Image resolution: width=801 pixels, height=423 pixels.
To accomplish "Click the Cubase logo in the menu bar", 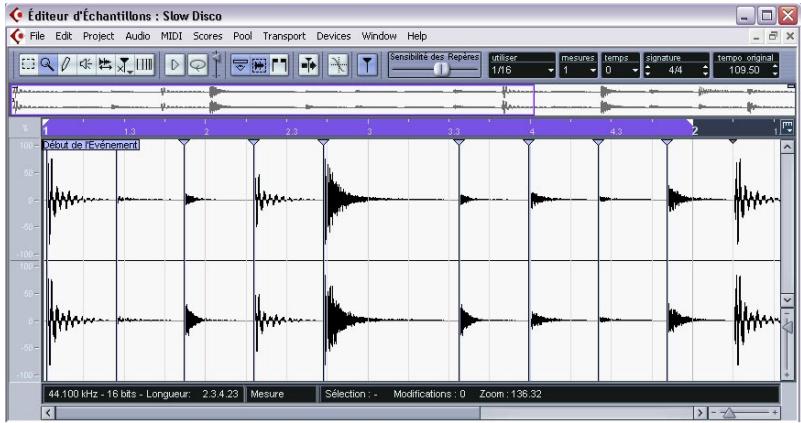I will (x=17, y=36).
